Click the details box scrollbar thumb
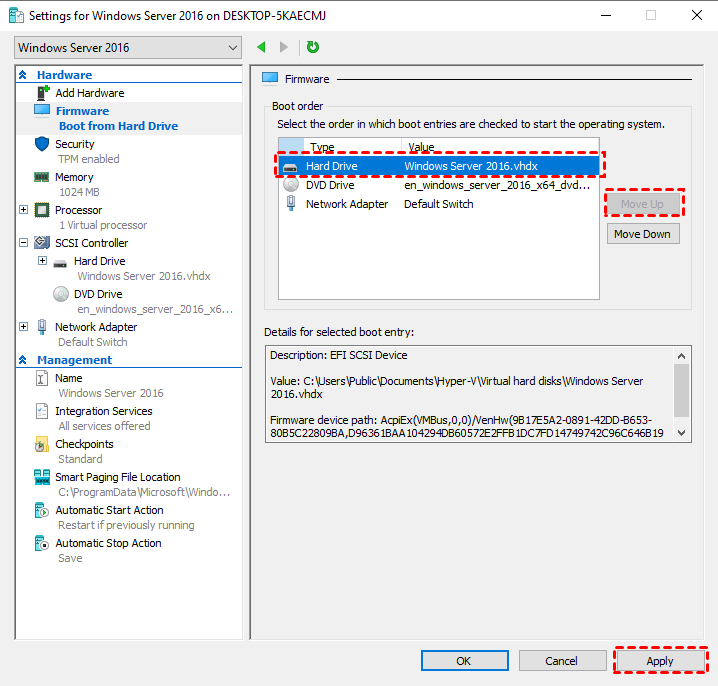The height and width of the screenshot is (686, 718). coord(682,391)
